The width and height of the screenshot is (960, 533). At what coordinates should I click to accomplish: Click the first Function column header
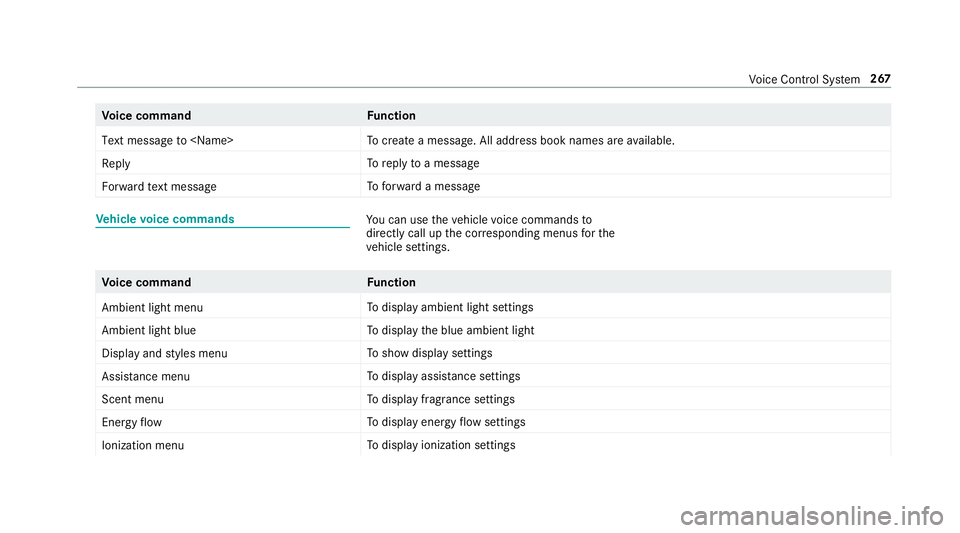(391, 116)
